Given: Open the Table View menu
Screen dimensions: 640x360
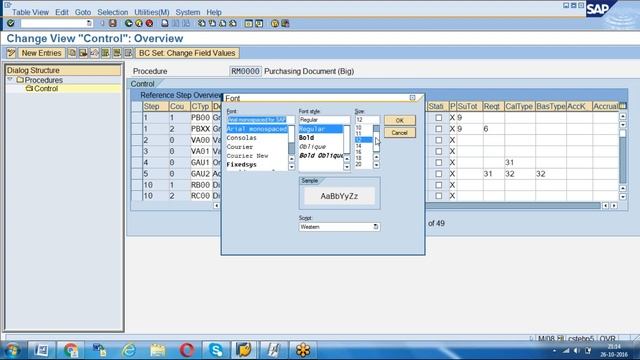Looking at the screenshot, I should coord(30,12).
